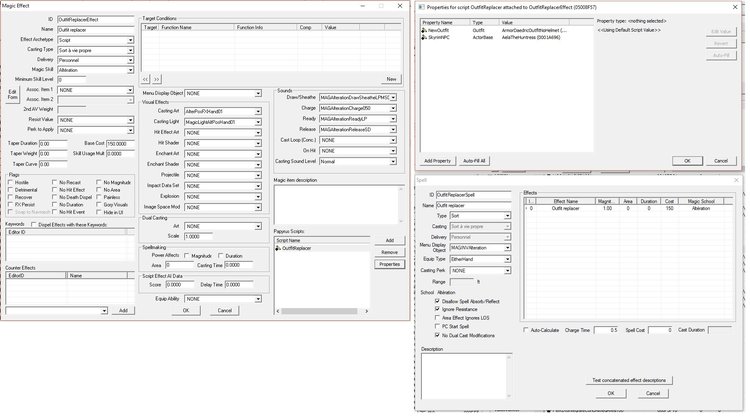750x416 pixels.
Task: Uncheck Disallow Spell Absorb/Reflect
Action: coord(437,301)
